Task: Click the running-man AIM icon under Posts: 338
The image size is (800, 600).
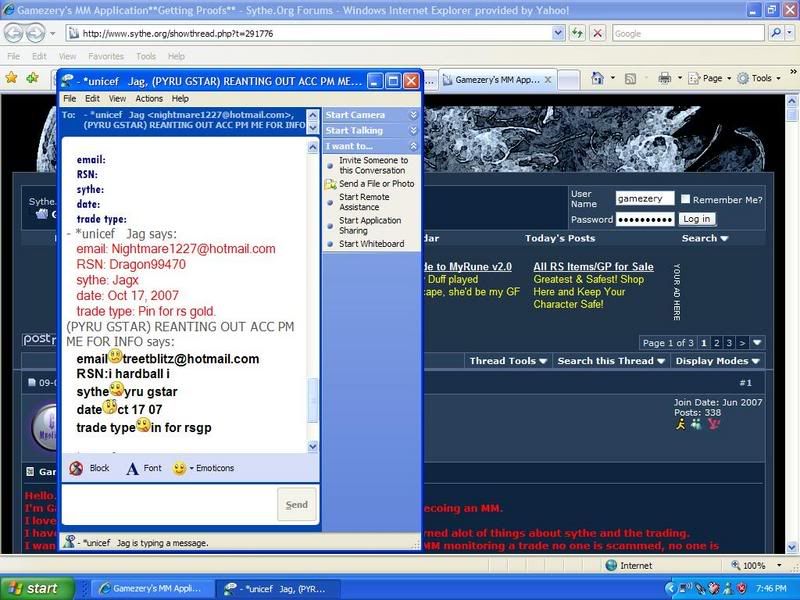Action: (x=681, y=424)
